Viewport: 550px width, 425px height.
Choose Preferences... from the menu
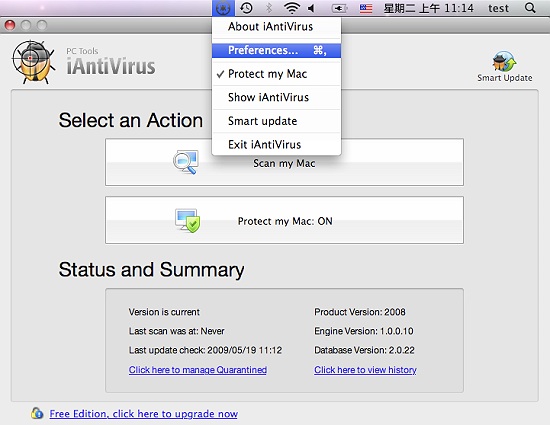pos(276,50)
